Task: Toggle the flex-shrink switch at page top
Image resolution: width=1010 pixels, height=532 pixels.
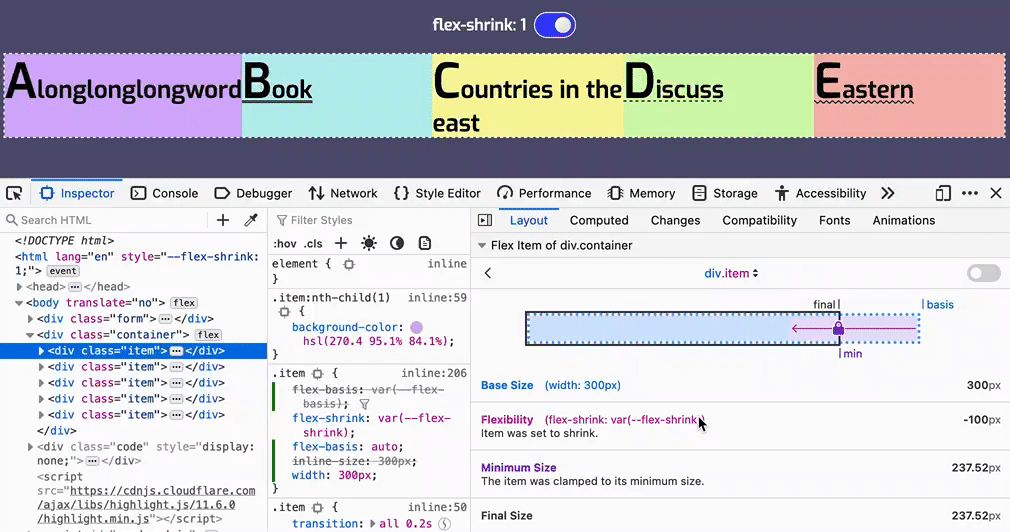Action: [555, 25]
